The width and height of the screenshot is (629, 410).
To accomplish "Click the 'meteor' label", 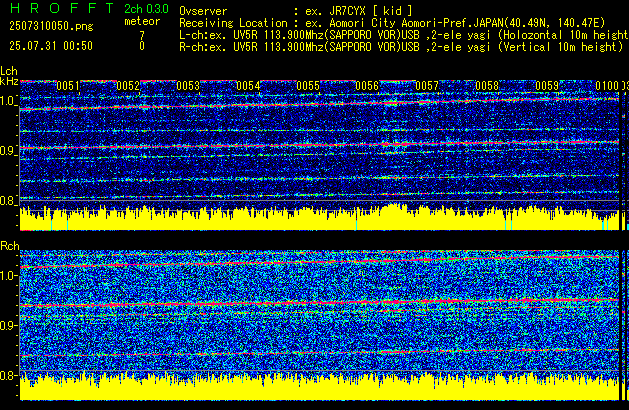I will [142, 21].
